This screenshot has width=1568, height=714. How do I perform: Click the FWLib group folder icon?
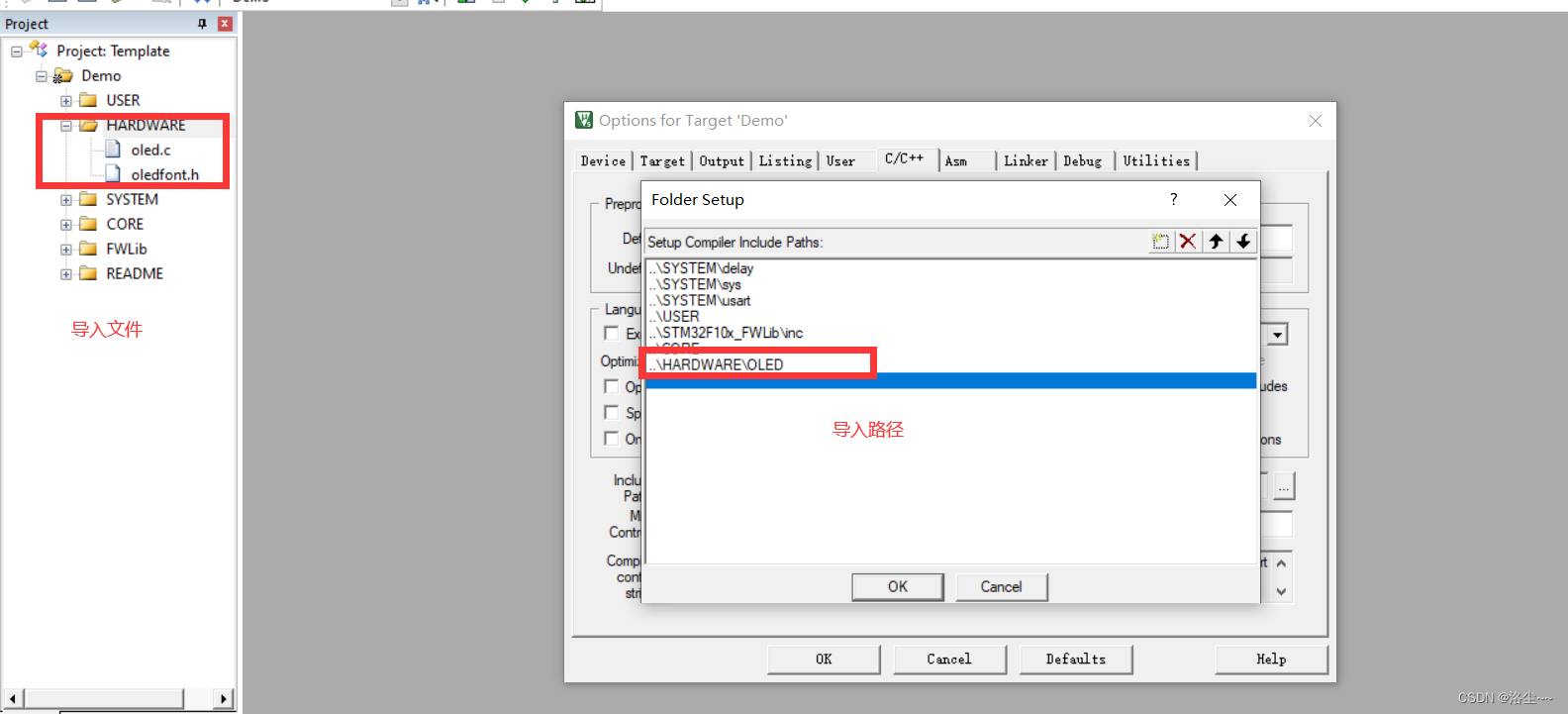(88, 249)
